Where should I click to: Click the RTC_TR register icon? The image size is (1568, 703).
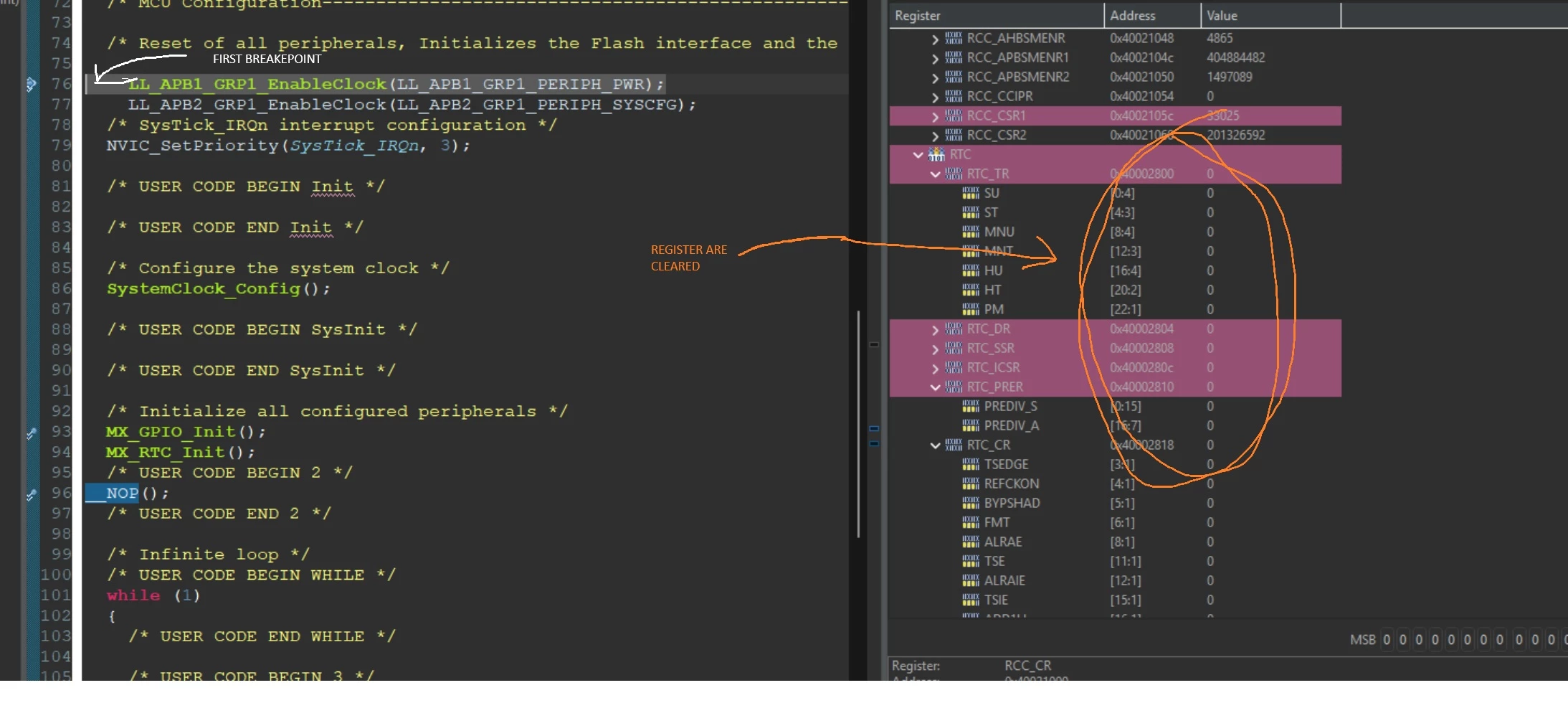(954, 174)
